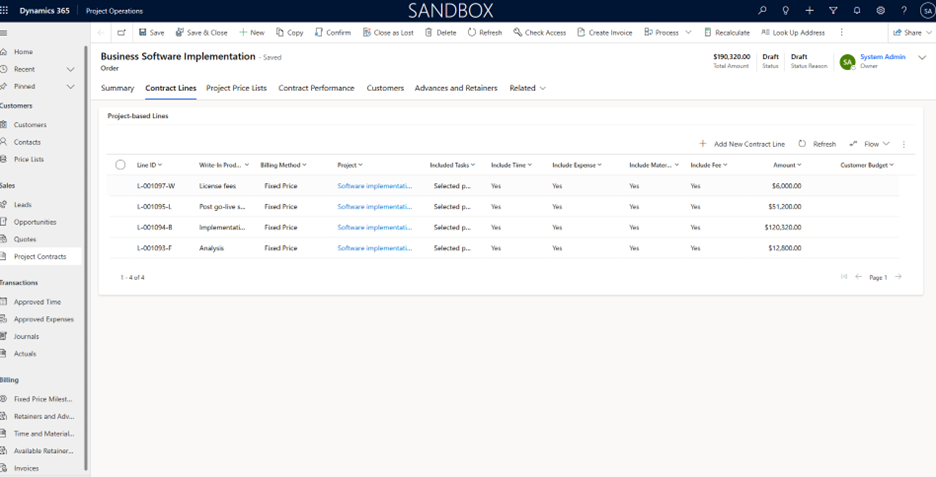This screenshot has height=477, width=936.
Task: Switch to the Contract Performance tab
Action: pyautogui.click(x=316, y=88)
